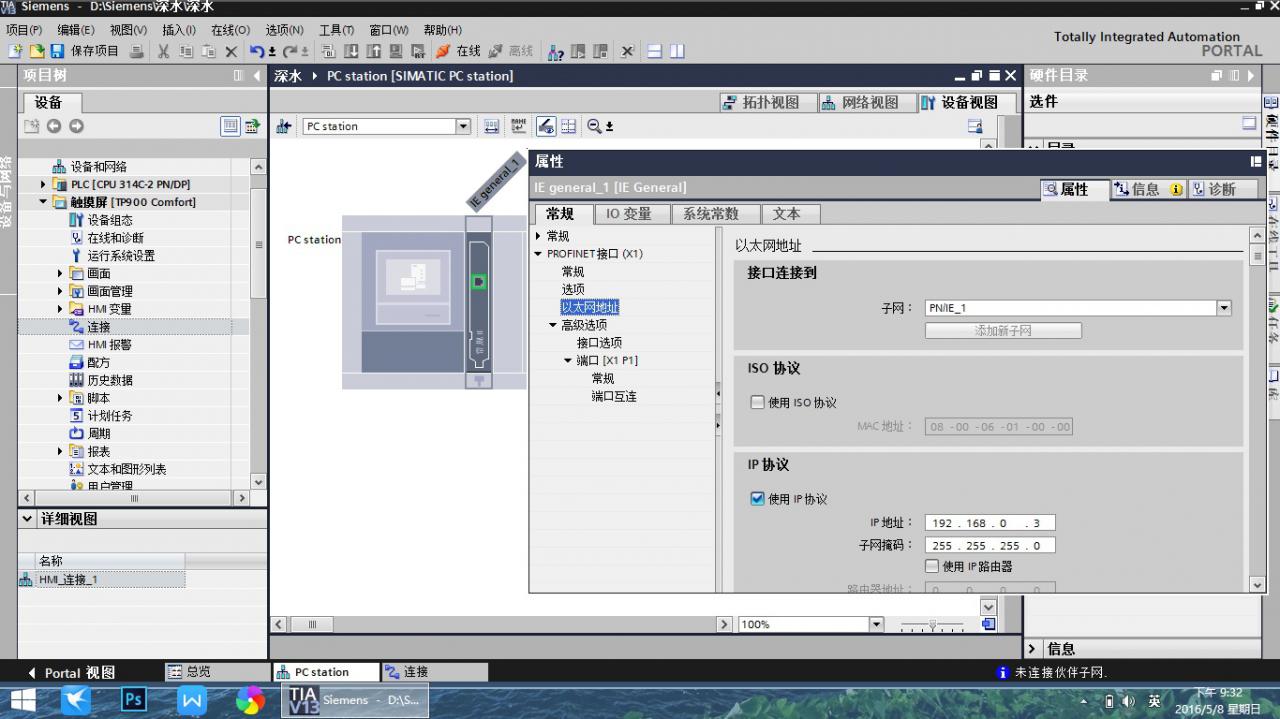Open the 项目(P) menu
The height and width of the screenshot is (719, 1280).
(24, 30)
